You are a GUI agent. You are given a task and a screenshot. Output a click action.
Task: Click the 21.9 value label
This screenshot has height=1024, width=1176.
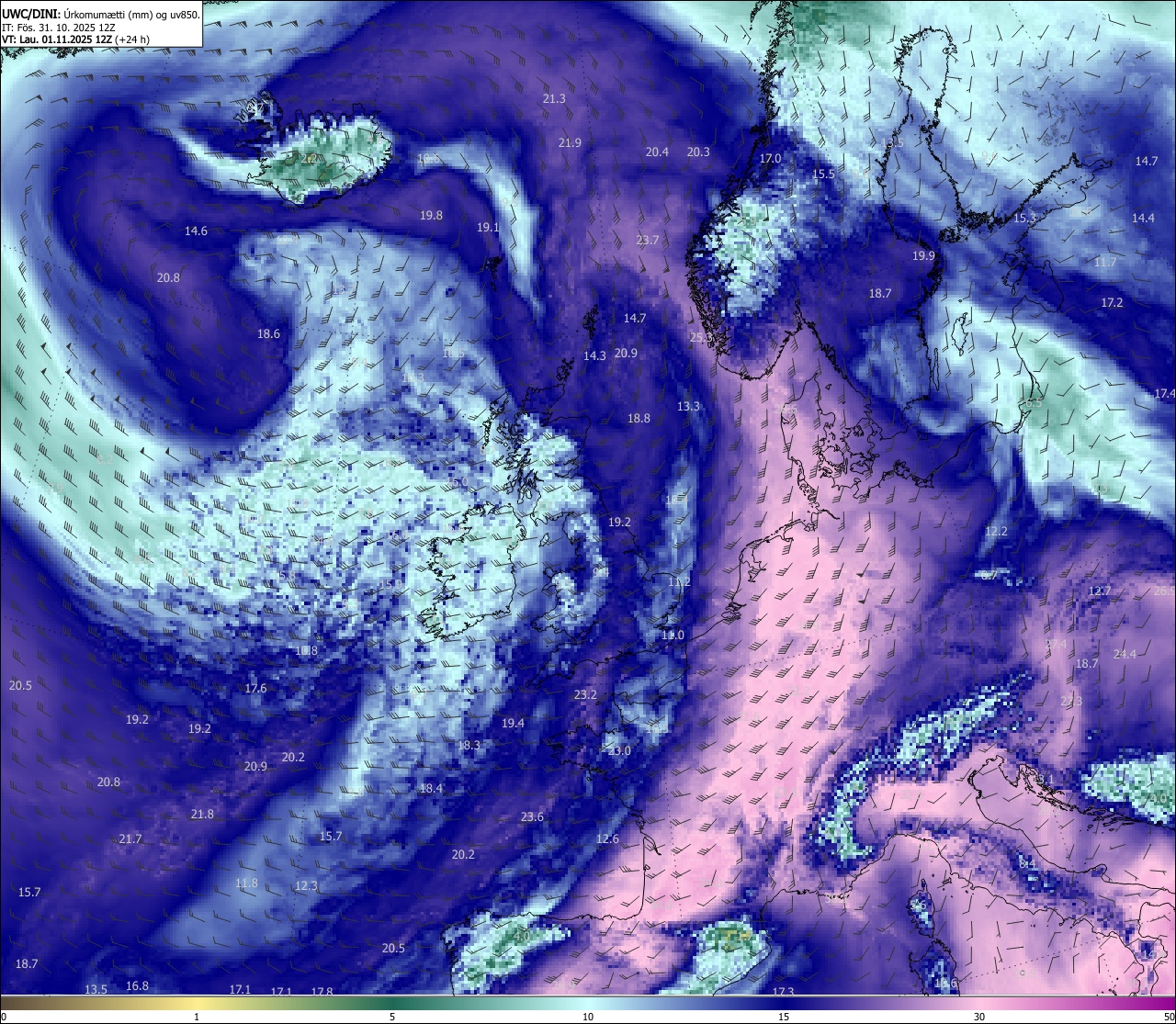570,142
